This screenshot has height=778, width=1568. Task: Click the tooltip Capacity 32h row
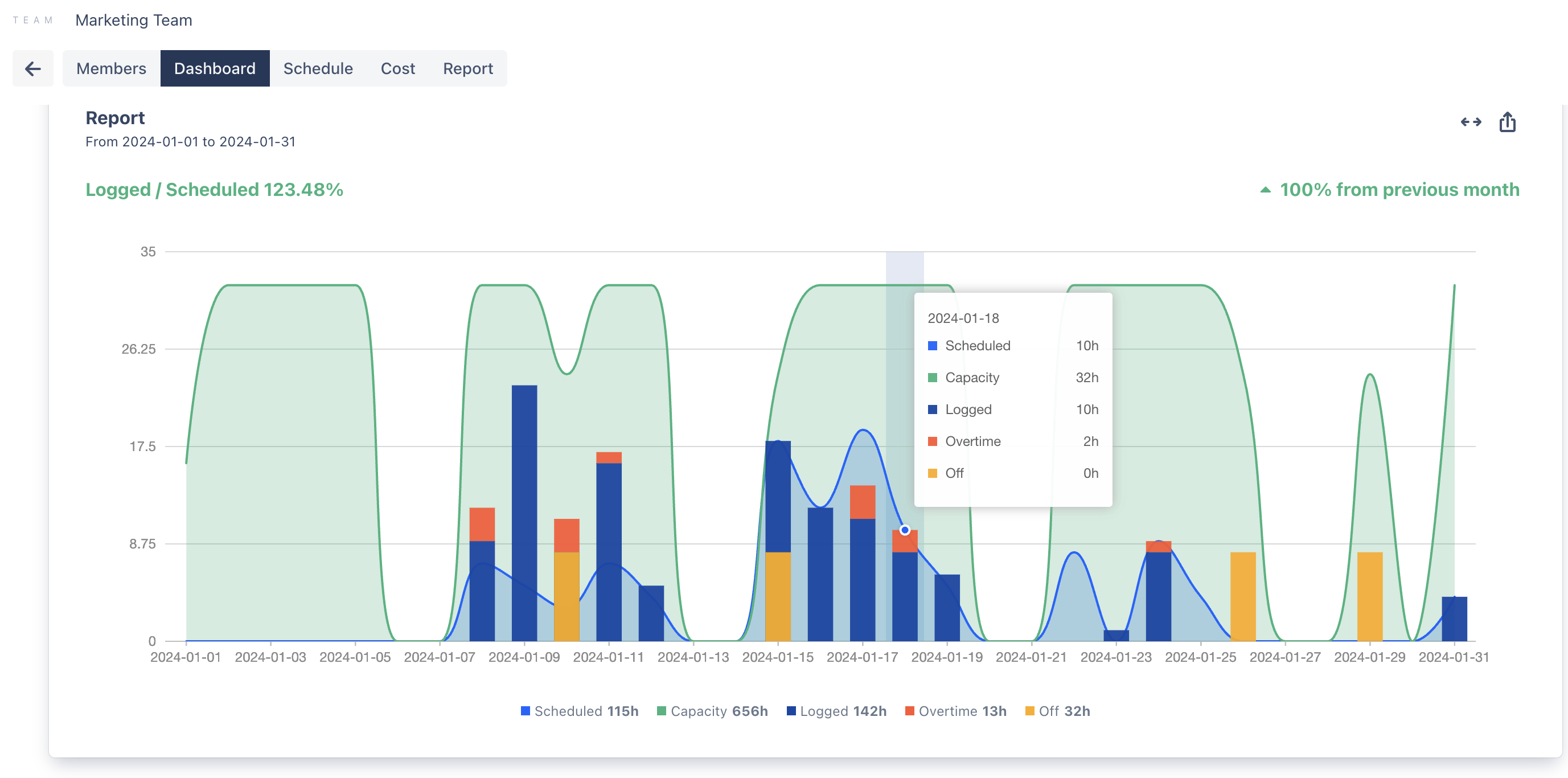(x=1013, y=378)
